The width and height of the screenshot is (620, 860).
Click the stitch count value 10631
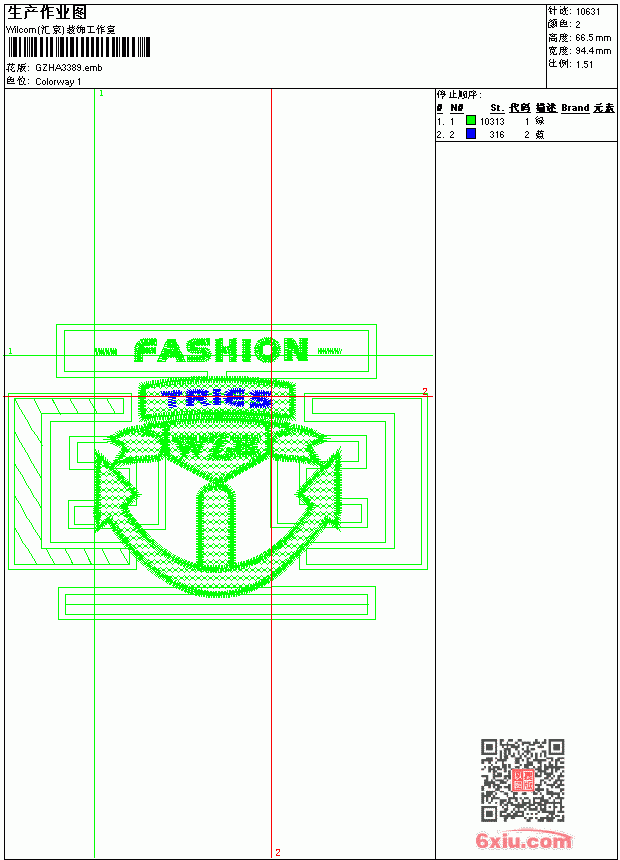click(588, 12)
